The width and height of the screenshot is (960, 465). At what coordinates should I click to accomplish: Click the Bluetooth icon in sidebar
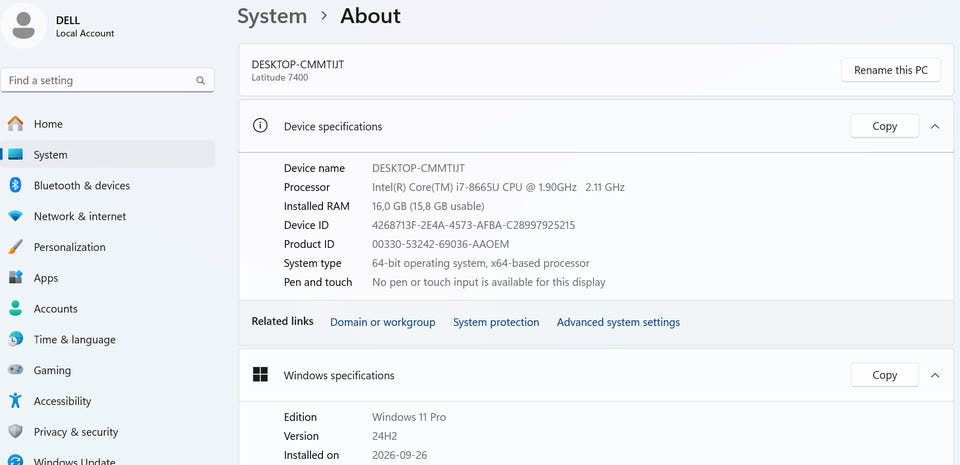point(15,185)
